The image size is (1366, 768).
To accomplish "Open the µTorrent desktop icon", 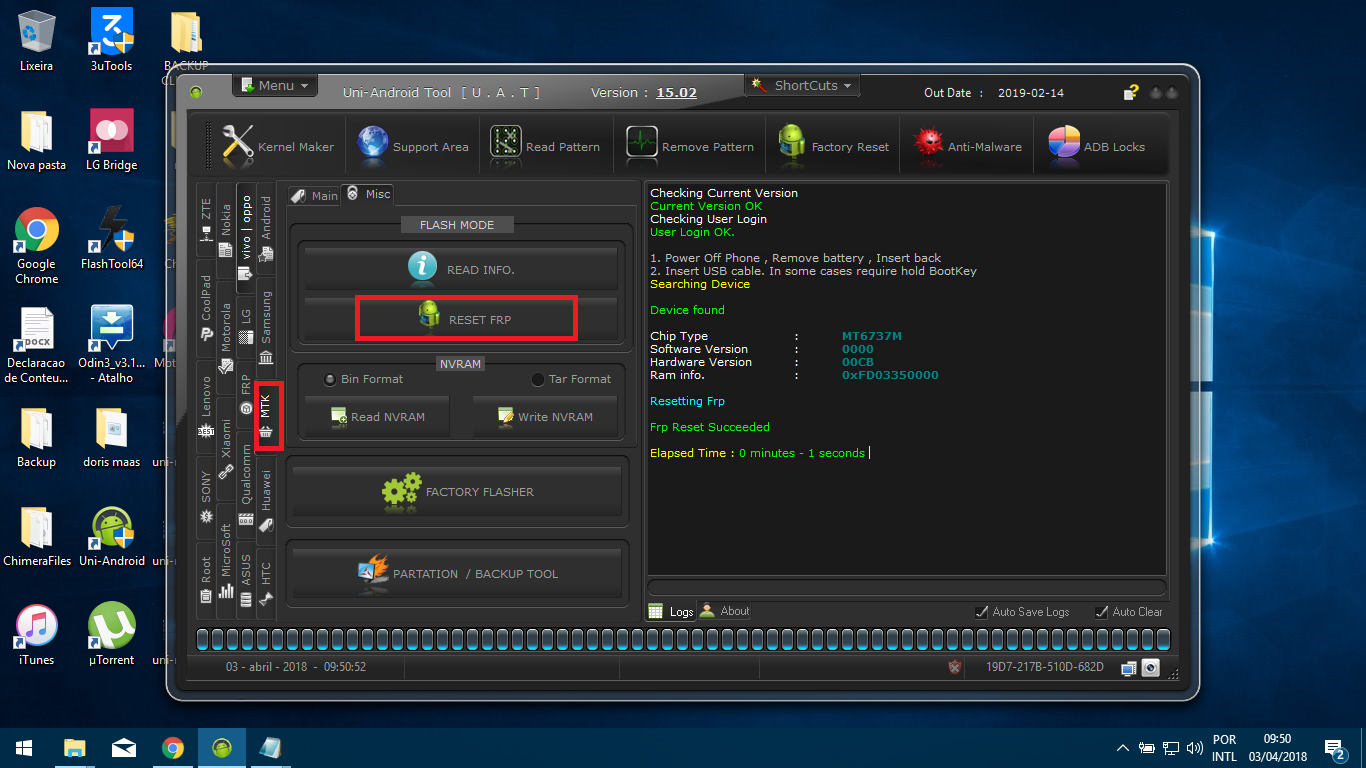I will (x=112, y=634).
